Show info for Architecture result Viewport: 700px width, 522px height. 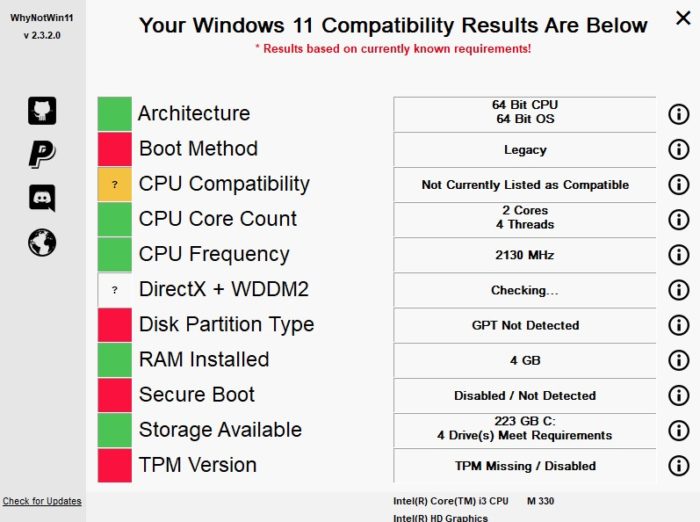tap(678, 114)
